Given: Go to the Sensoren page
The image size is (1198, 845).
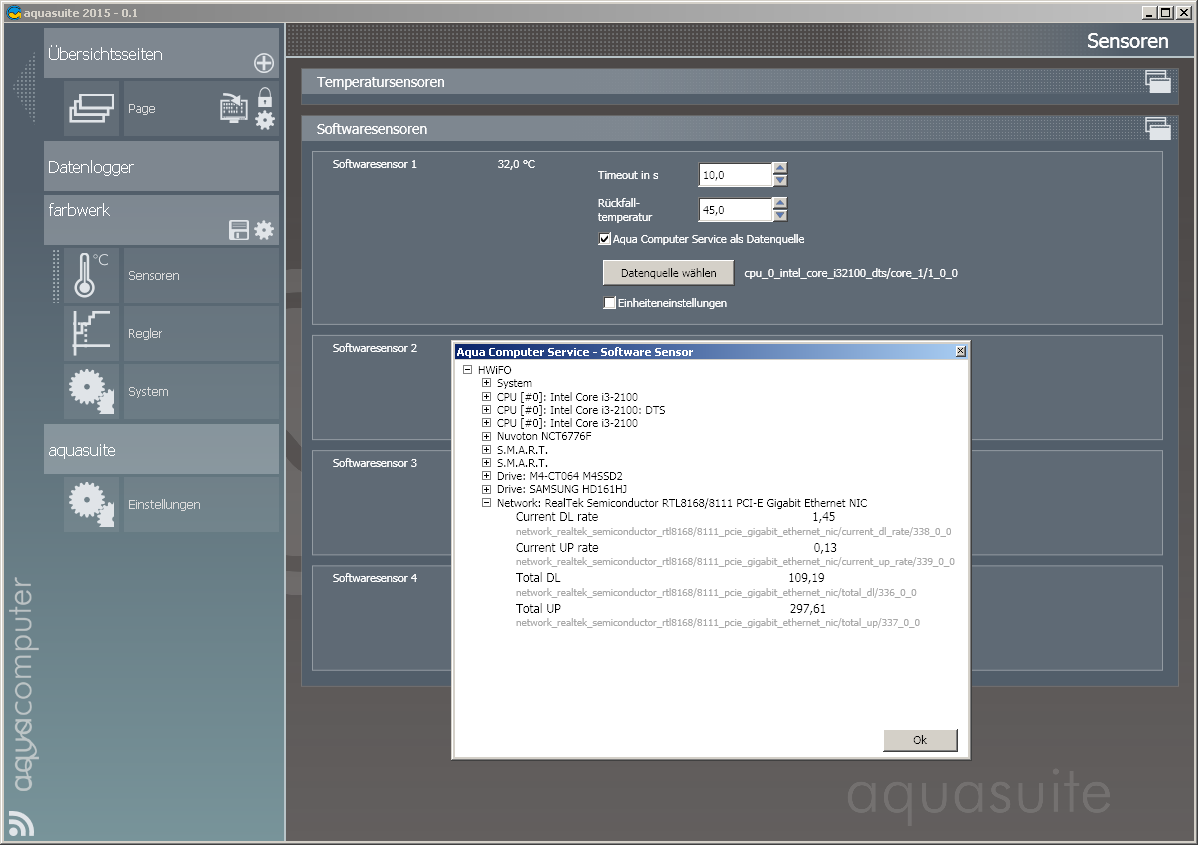Looking at the screenshot, I should click(201, 275).
